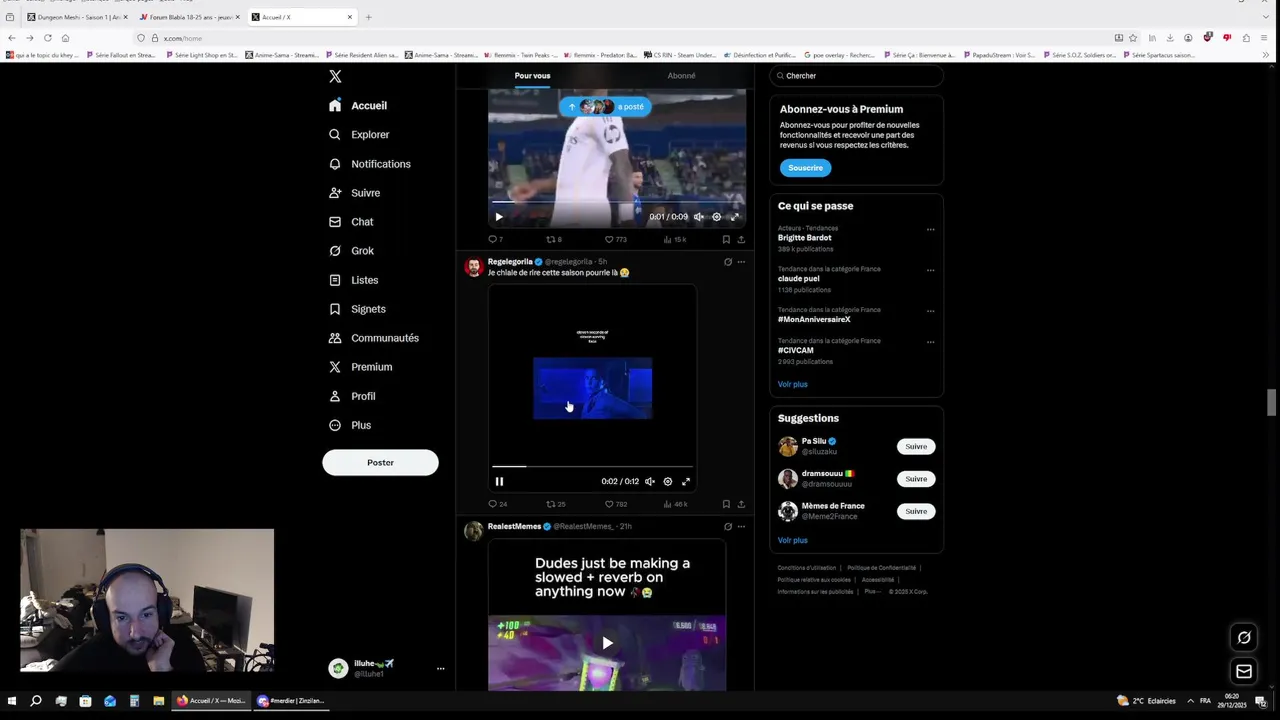Click the Souscrire Premium button
Image resolution: width=1280 pixels, height=720 pixels.
tap(805, 168)
